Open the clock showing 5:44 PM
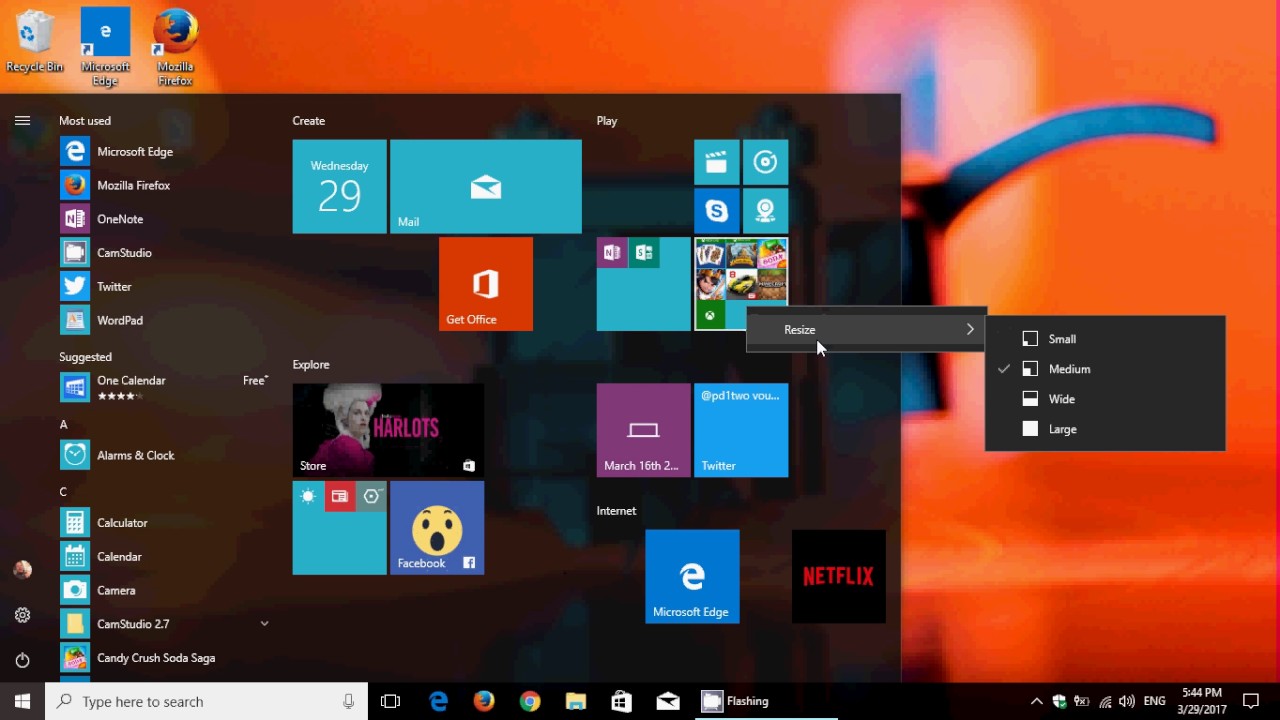The width and height of the screenshot is (1280, 720). 1201,701
